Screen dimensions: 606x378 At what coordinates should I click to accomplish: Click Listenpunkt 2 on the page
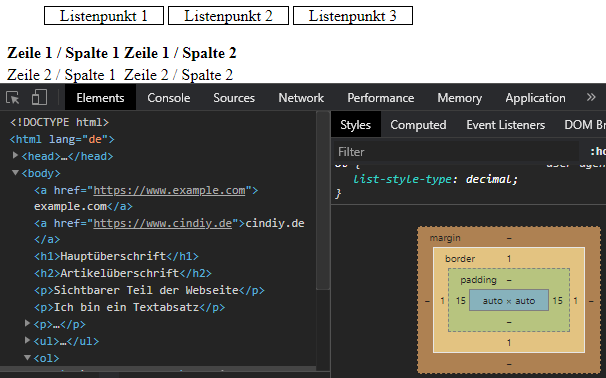[x=228, y=15]
